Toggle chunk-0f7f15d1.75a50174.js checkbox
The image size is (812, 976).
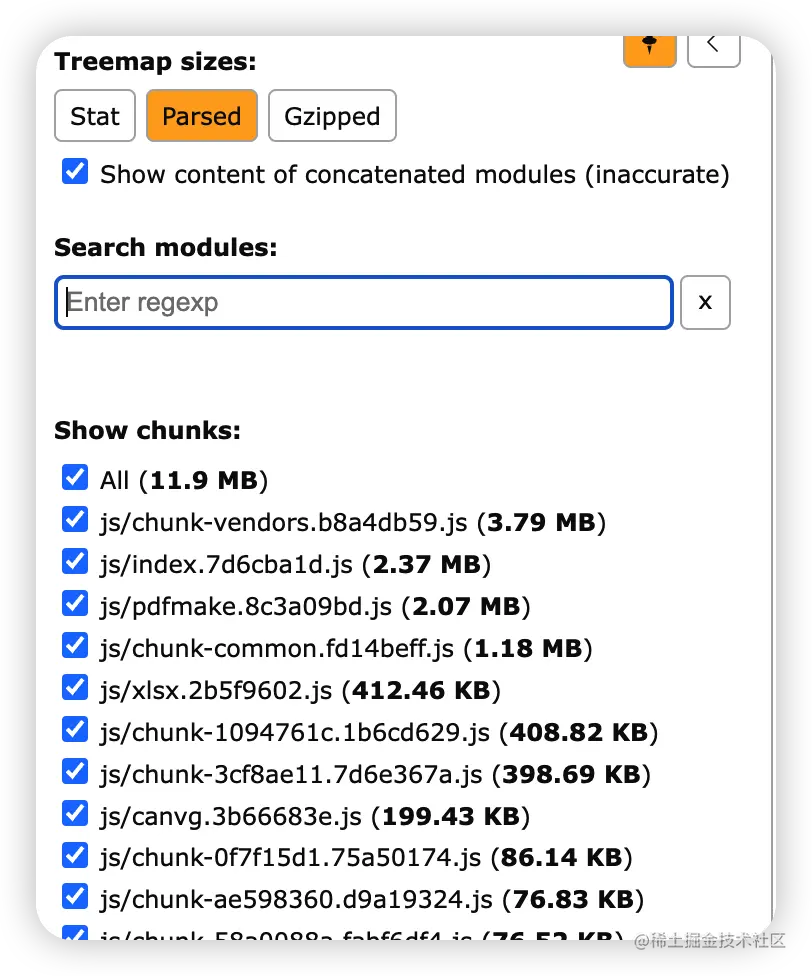(x=75, y=855)
